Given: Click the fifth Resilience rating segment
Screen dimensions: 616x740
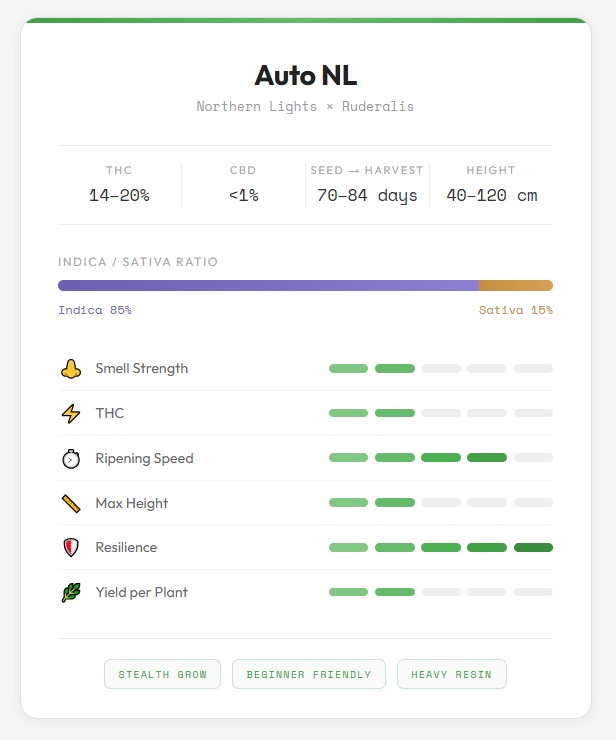Looking at the screenshot, I should coord(533,548).
